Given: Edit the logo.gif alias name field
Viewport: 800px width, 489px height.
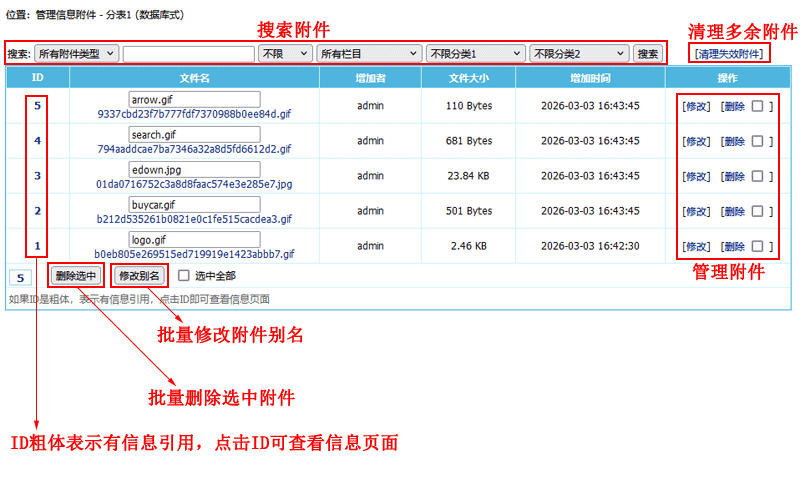Looking at the screenshot, I should click(x=194, y=239).
